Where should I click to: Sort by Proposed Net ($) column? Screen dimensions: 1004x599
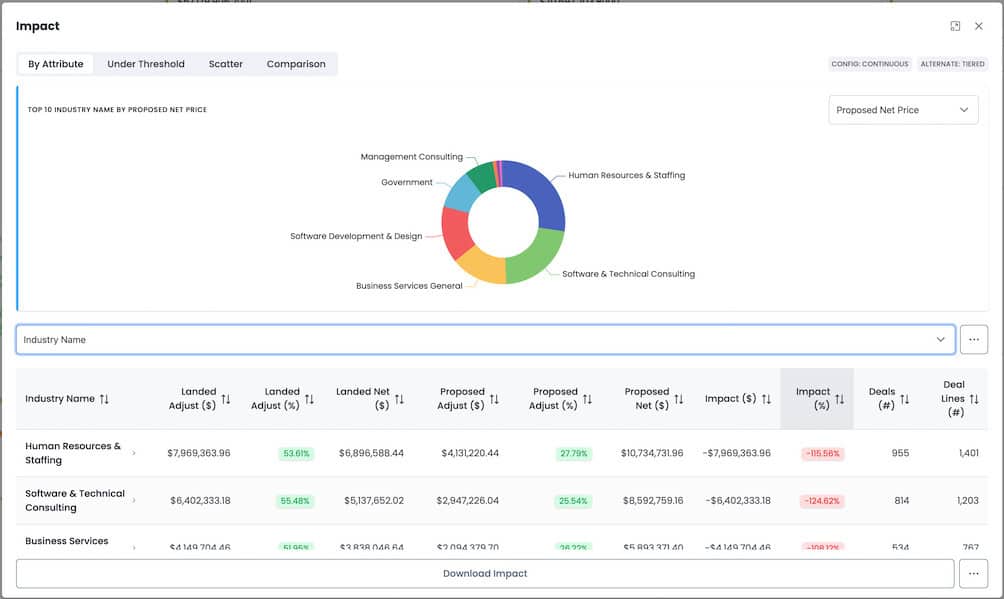pyautogui.click(x=679, y=399)
